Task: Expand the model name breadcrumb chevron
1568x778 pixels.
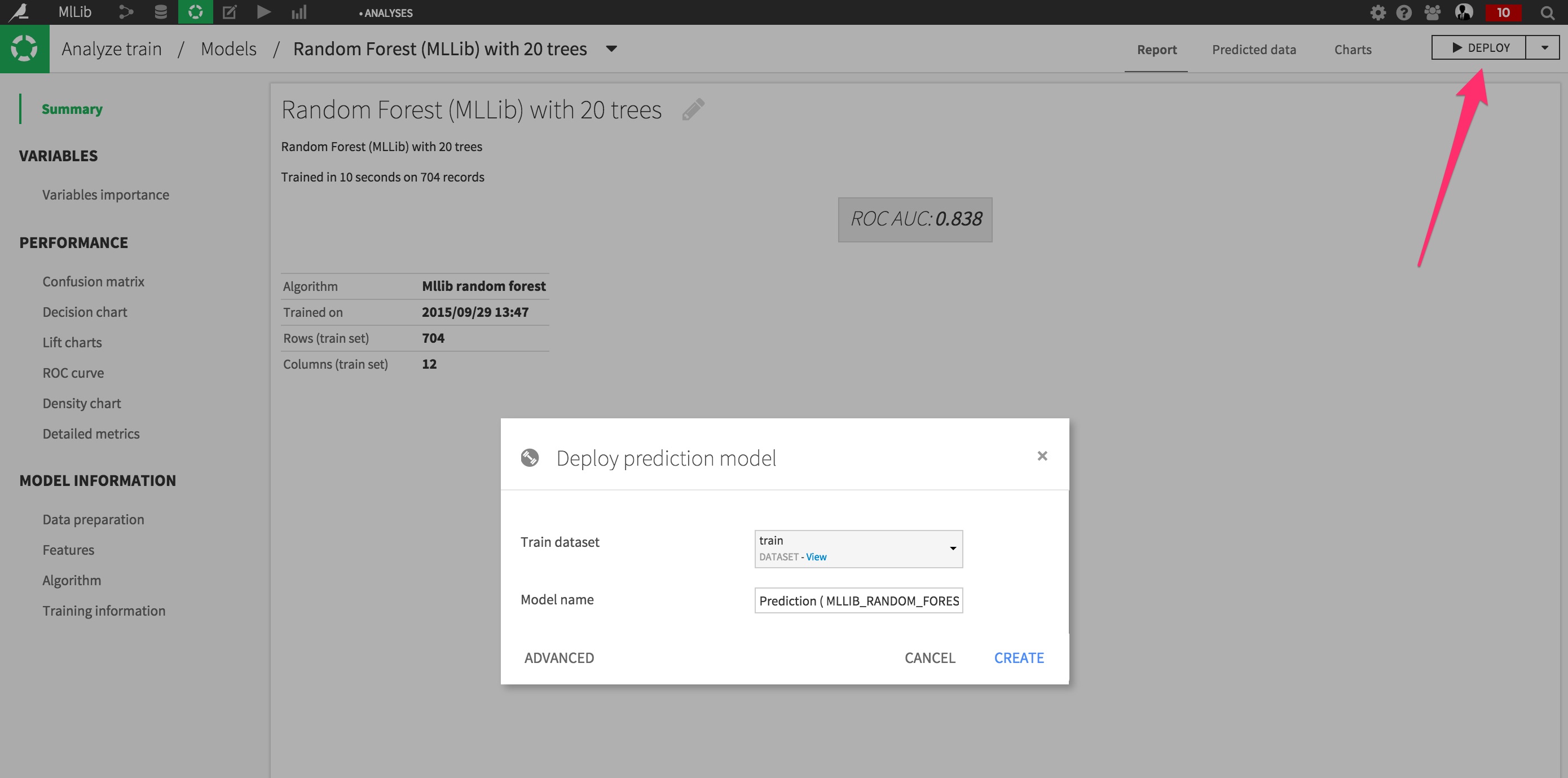Action: tap(612, 48)
